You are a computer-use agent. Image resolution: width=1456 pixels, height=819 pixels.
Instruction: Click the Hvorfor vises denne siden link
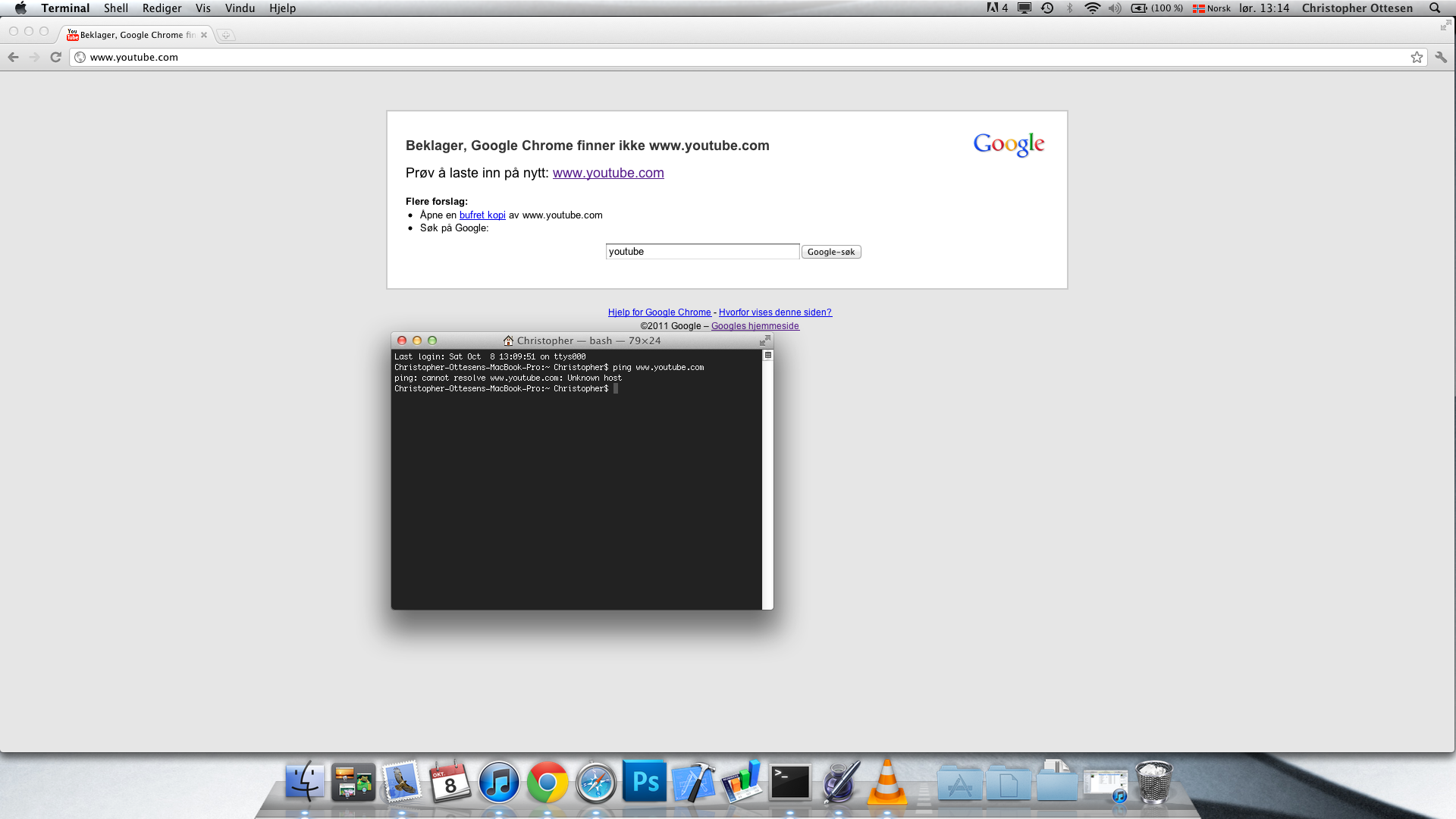point(775,312)
